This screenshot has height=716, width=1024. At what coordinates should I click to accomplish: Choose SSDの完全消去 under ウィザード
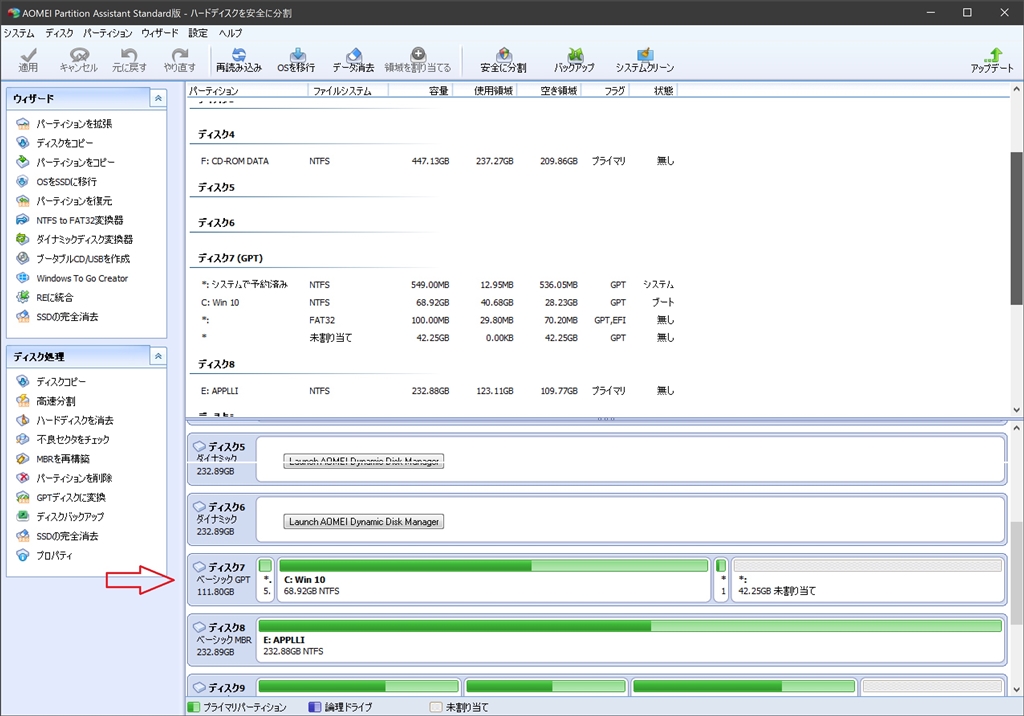pos(67,317)
